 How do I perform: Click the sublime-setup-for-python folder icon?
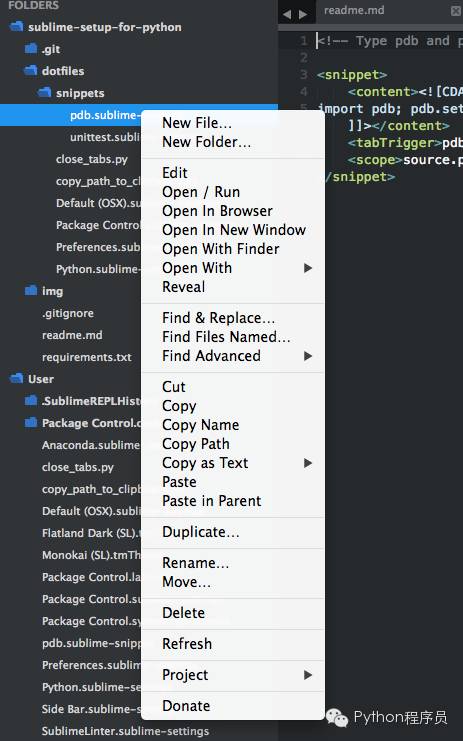coord(17,27)
